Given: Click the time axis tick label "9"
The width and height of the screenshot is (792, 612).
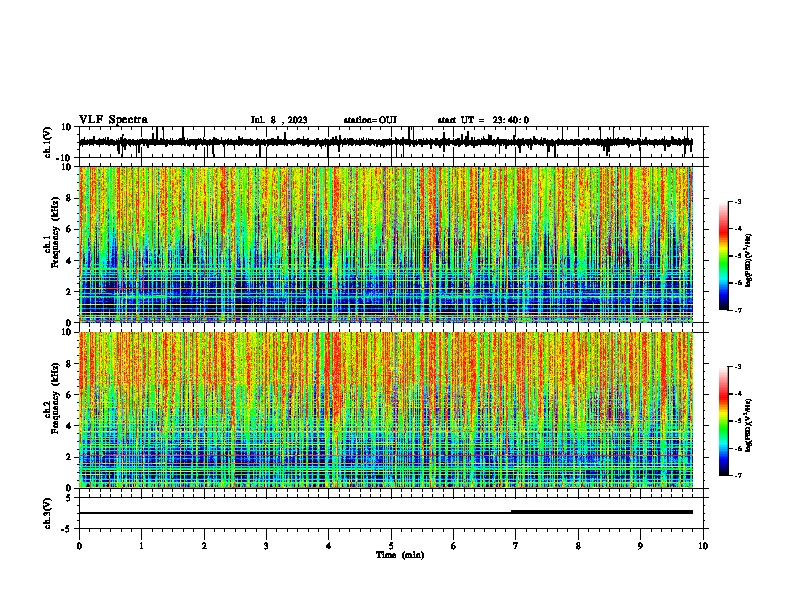Looking at the screenshot, I should 640,546.
